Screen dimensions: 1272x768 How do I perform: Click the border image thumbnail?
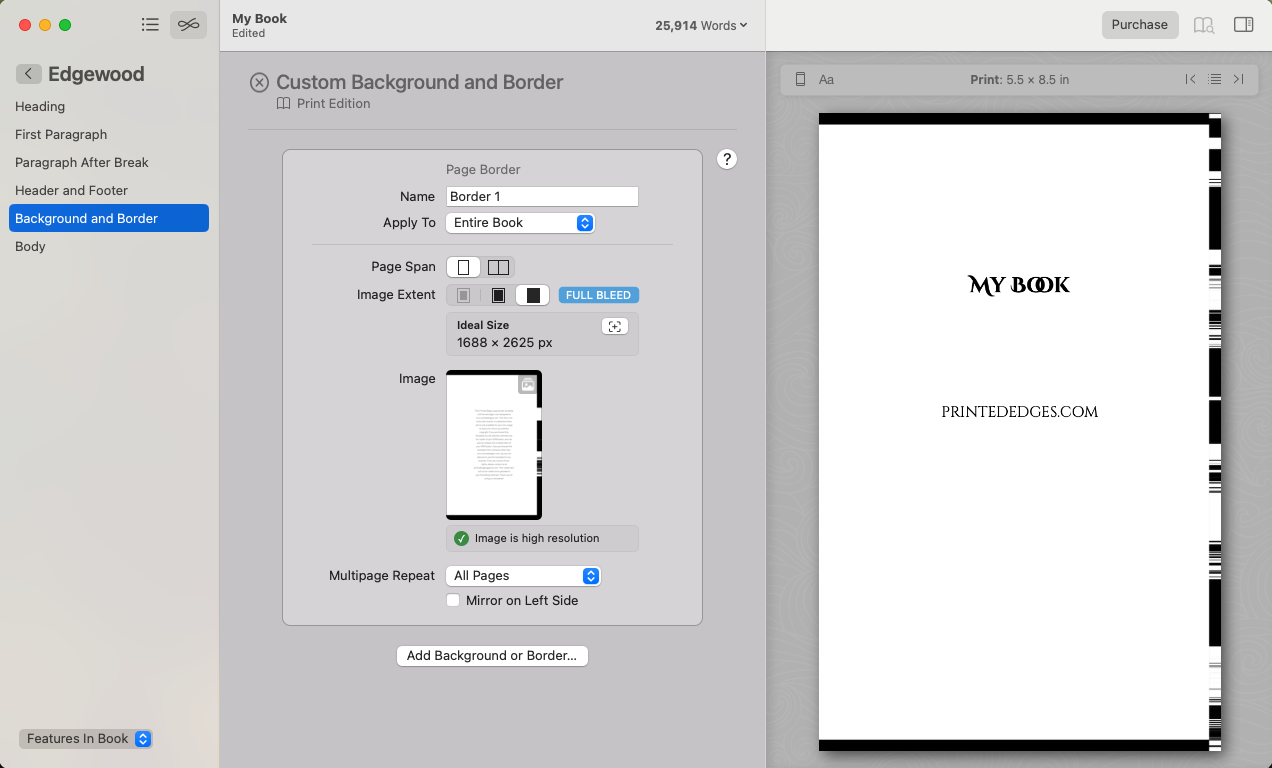click(x=493, y=444)
